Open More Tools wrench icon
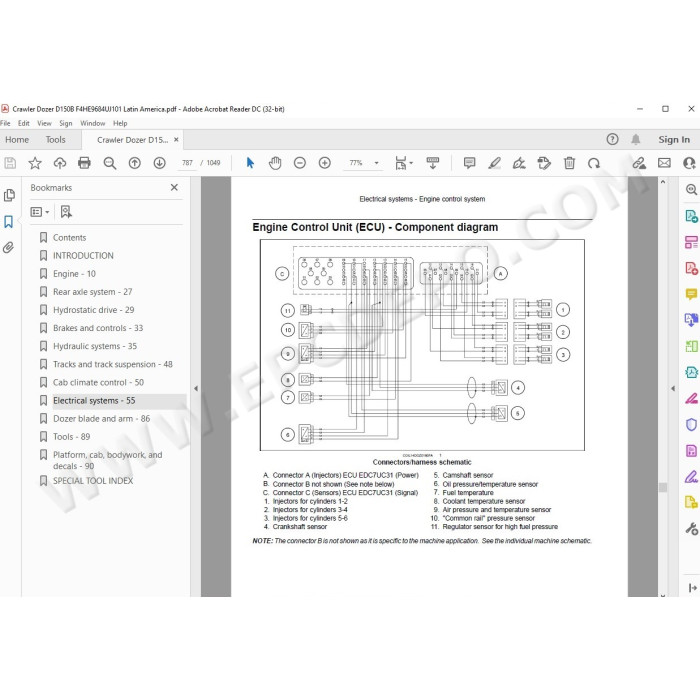 click(691, 529)
